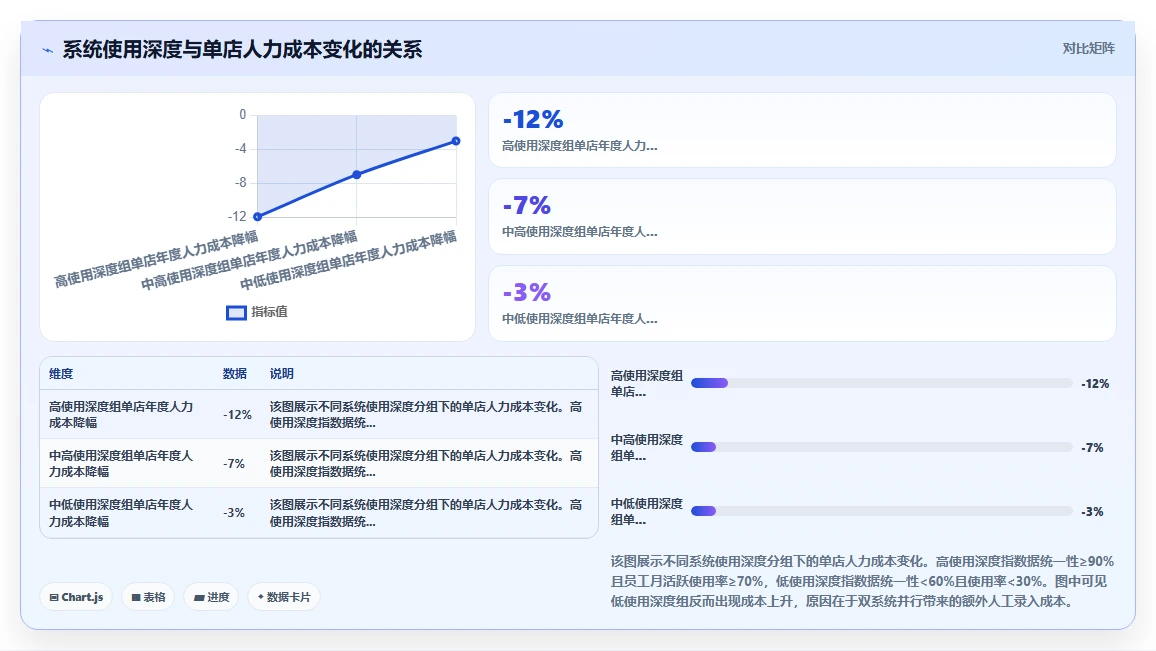Click the 中低使用深度组单... progress bar

tap(882, 511)
